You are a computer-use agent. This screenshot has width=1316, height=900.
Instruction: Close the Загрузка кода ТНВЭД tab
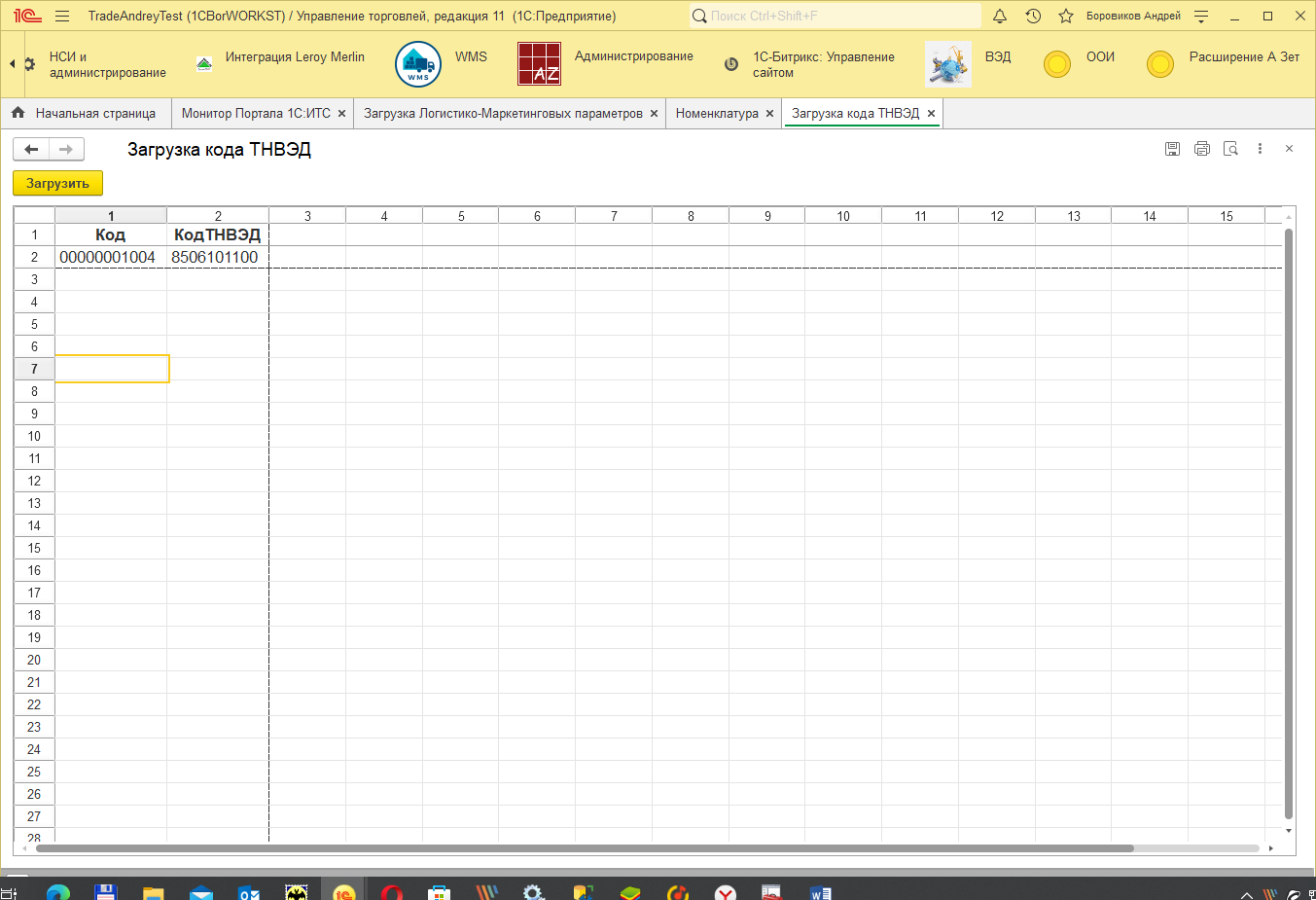pyautogui.click(x=931, y=114)
